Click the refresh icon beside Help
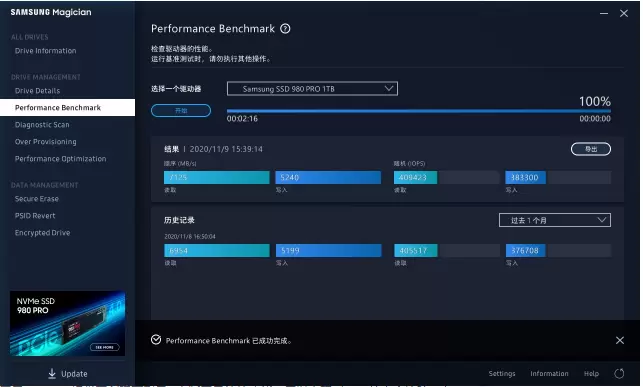Screen dimensions: 643x387 point(619,373)
